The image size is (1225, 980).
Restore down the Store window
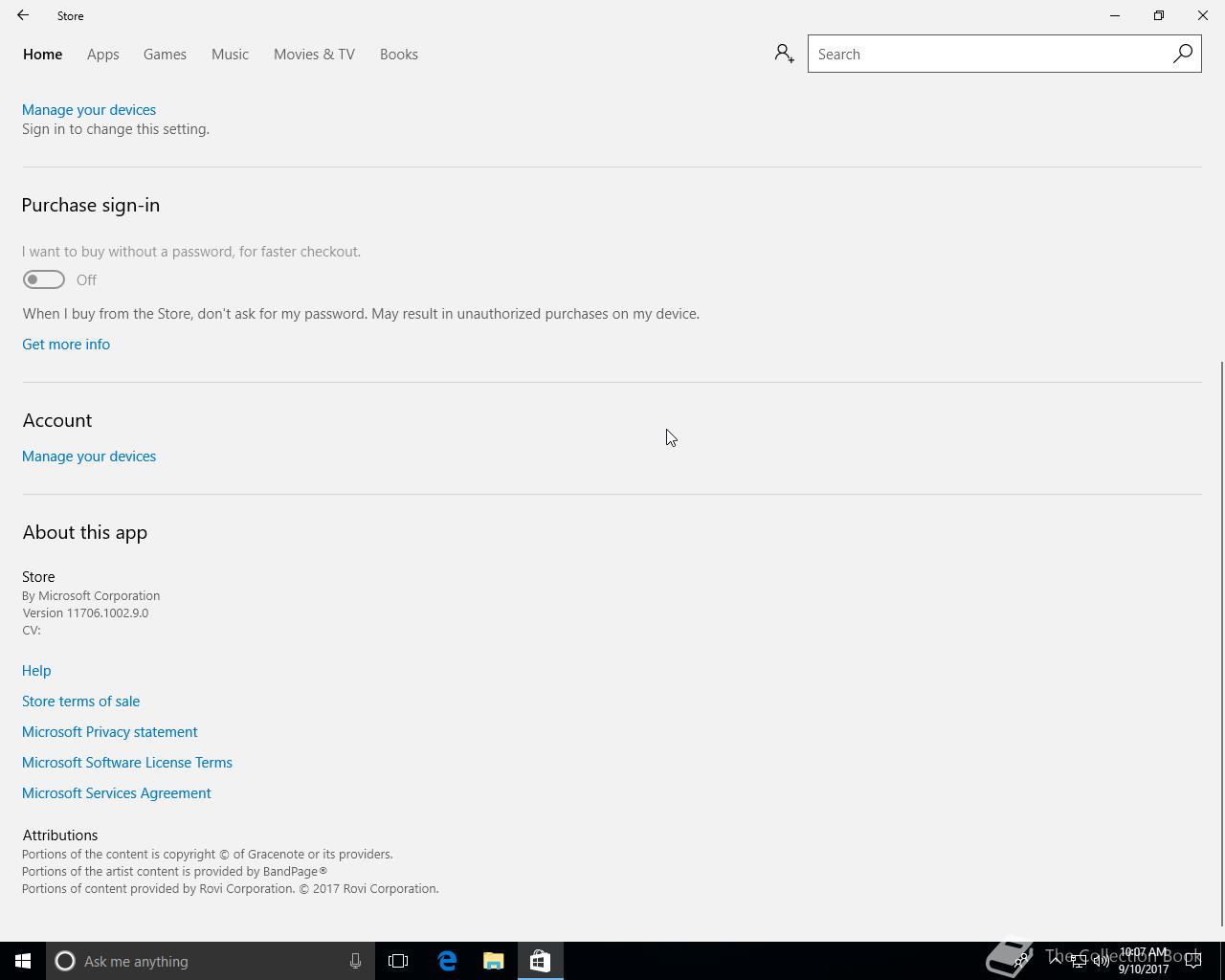point(1159,15)
